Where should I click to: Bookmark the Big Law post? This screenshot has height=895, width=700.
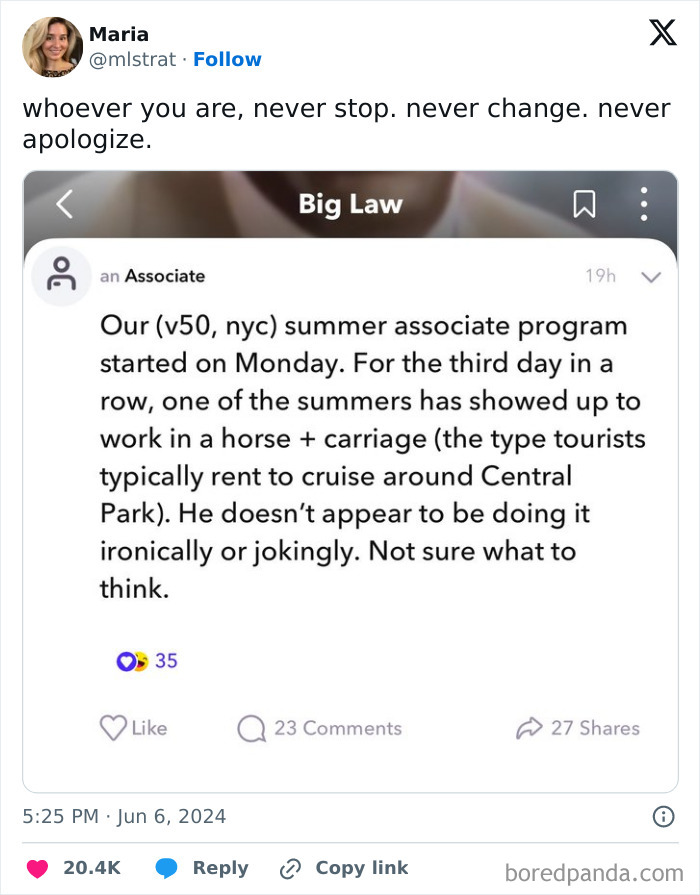pos(584,205)
